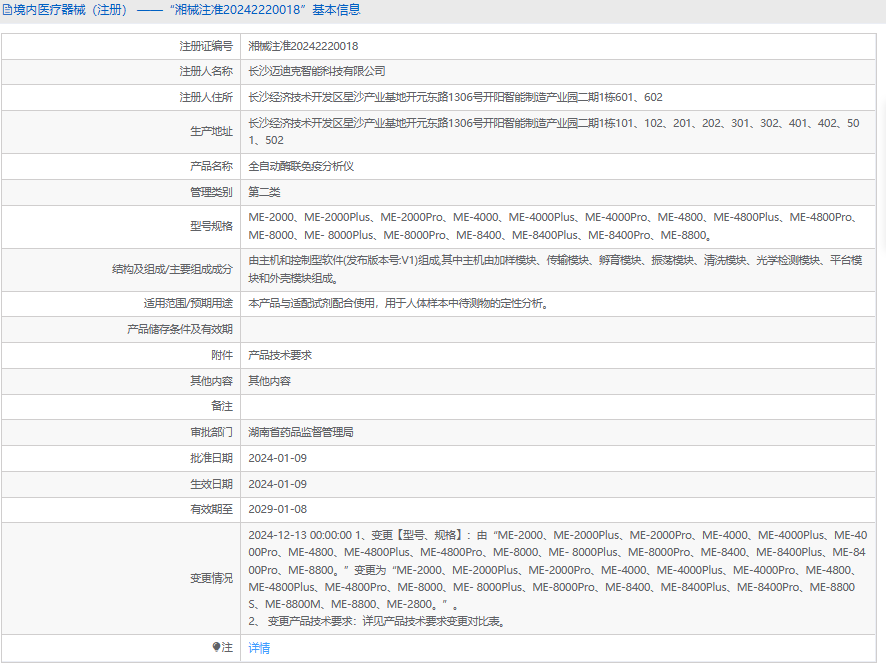This screenshot has width=886, height=668.
Task: Click the 型号规格 model list value
Action: click(x=554, y=226)
